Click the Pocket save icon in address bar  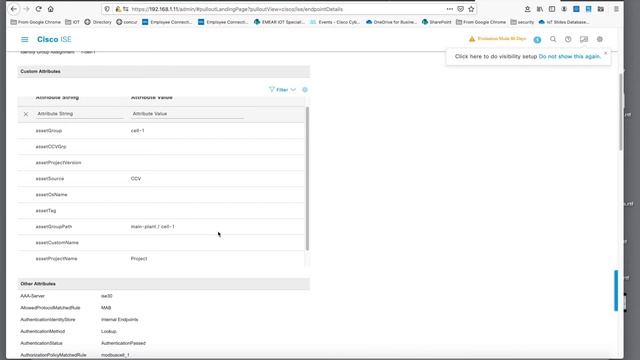(460, 9)
